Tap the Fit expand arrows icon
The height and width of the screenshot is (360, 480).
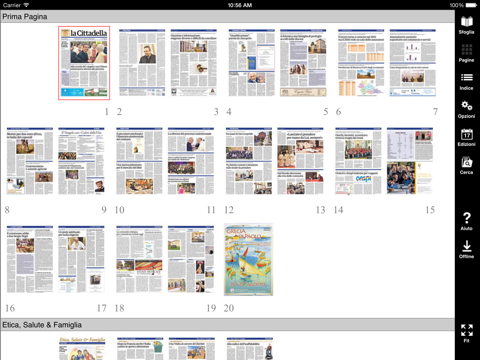[x=467, y=333]
